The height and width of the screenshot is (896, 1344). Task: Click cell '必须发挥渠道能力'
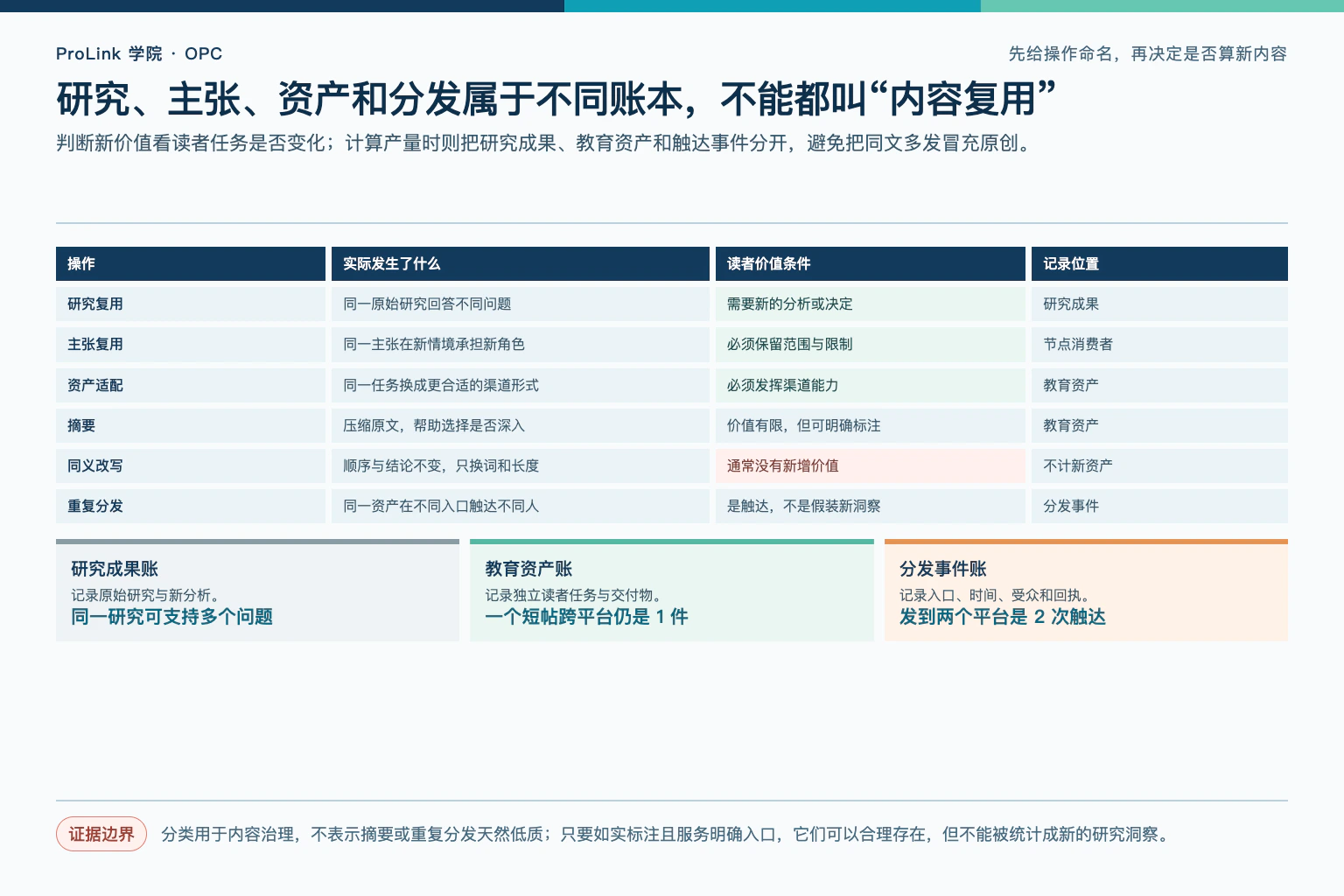871,385
